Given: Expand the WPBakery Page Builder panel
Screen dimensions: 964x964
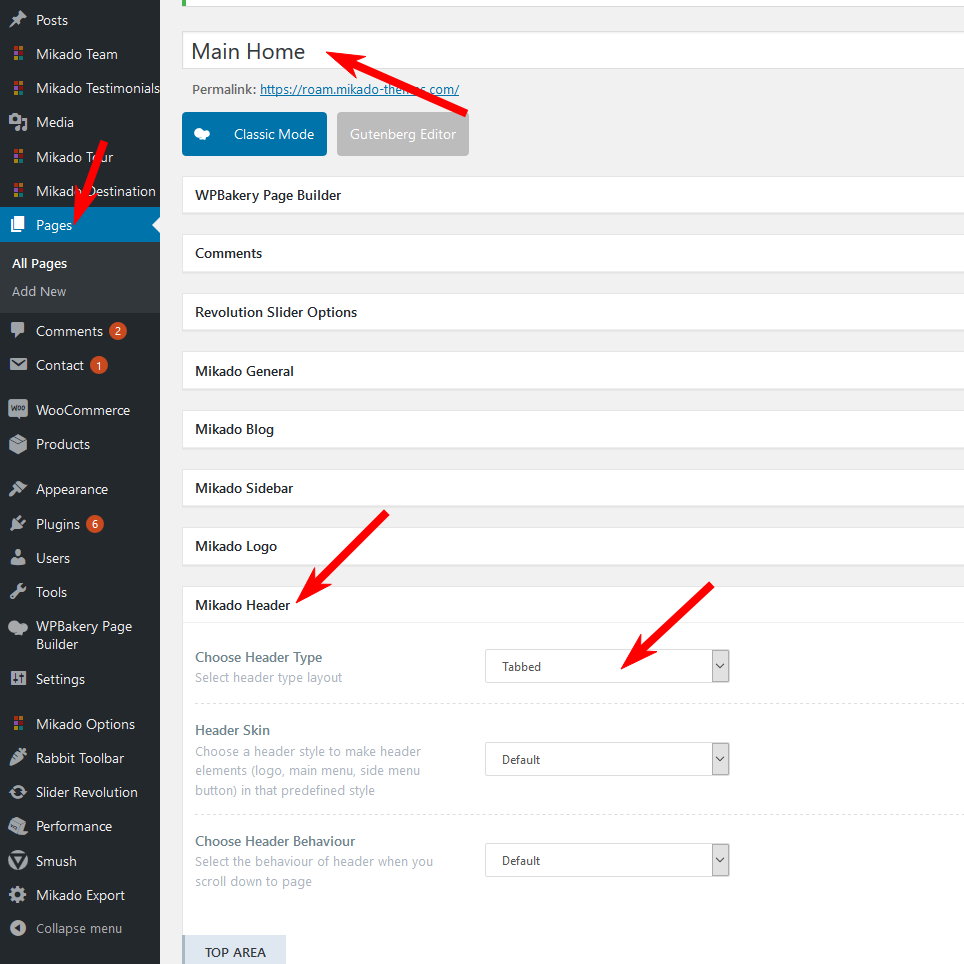Looking at the screenshot, I should (573, 195).
